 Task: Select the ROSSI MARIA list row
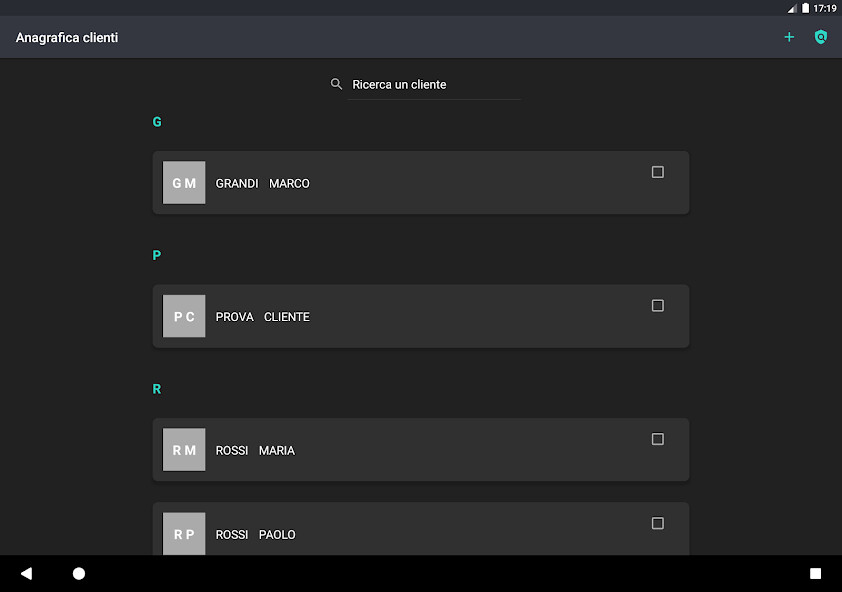(420, 450)
